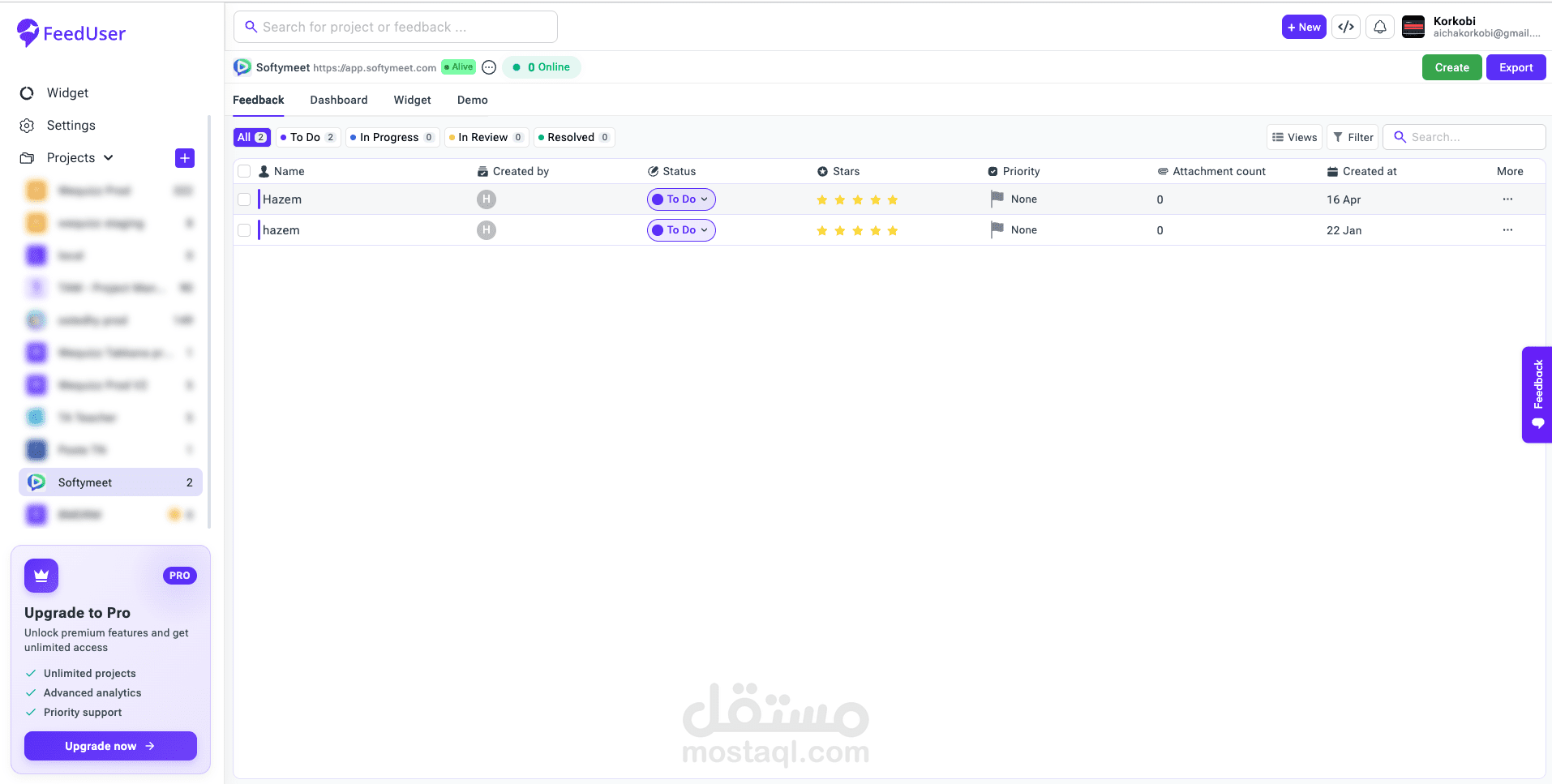This screenshot has height=784, width=1552.
Task: Filter feedback by In Progress status
Action: click(x=392, y=137)
